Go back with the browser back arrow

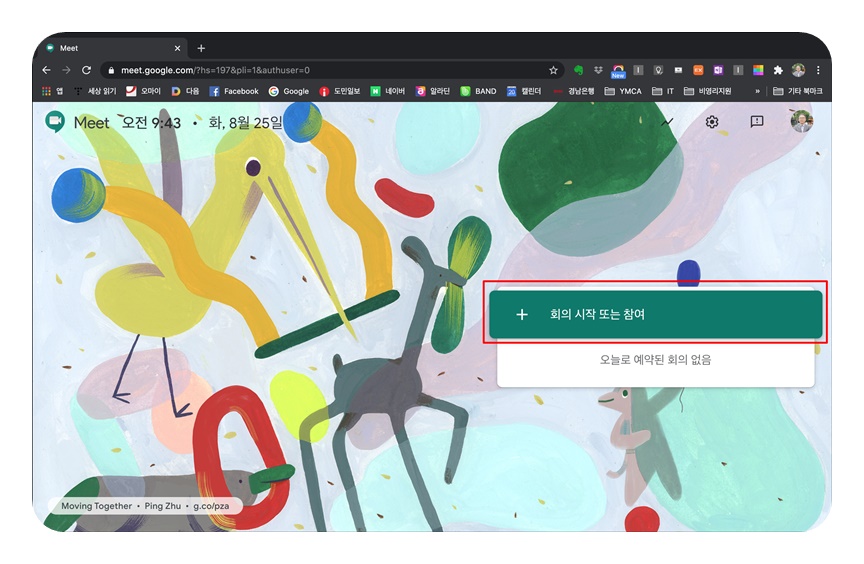click(46, 70)
